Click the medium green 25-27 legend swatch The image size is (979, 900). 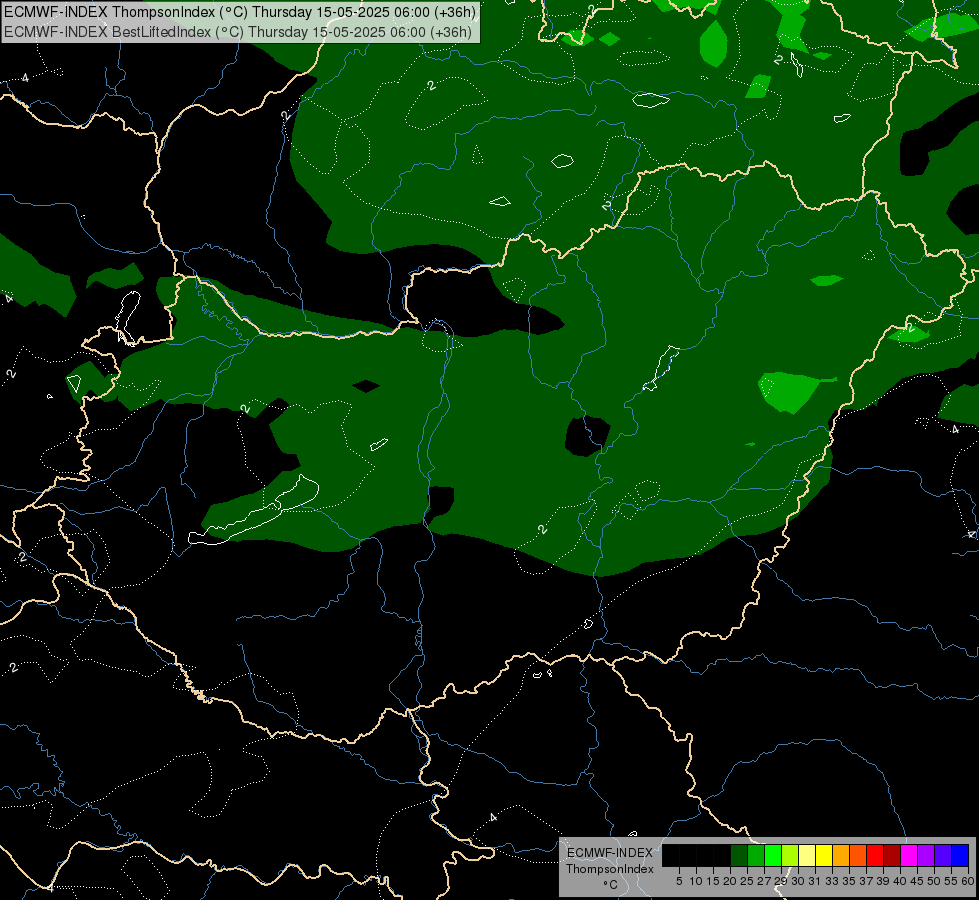click(756, 855)
